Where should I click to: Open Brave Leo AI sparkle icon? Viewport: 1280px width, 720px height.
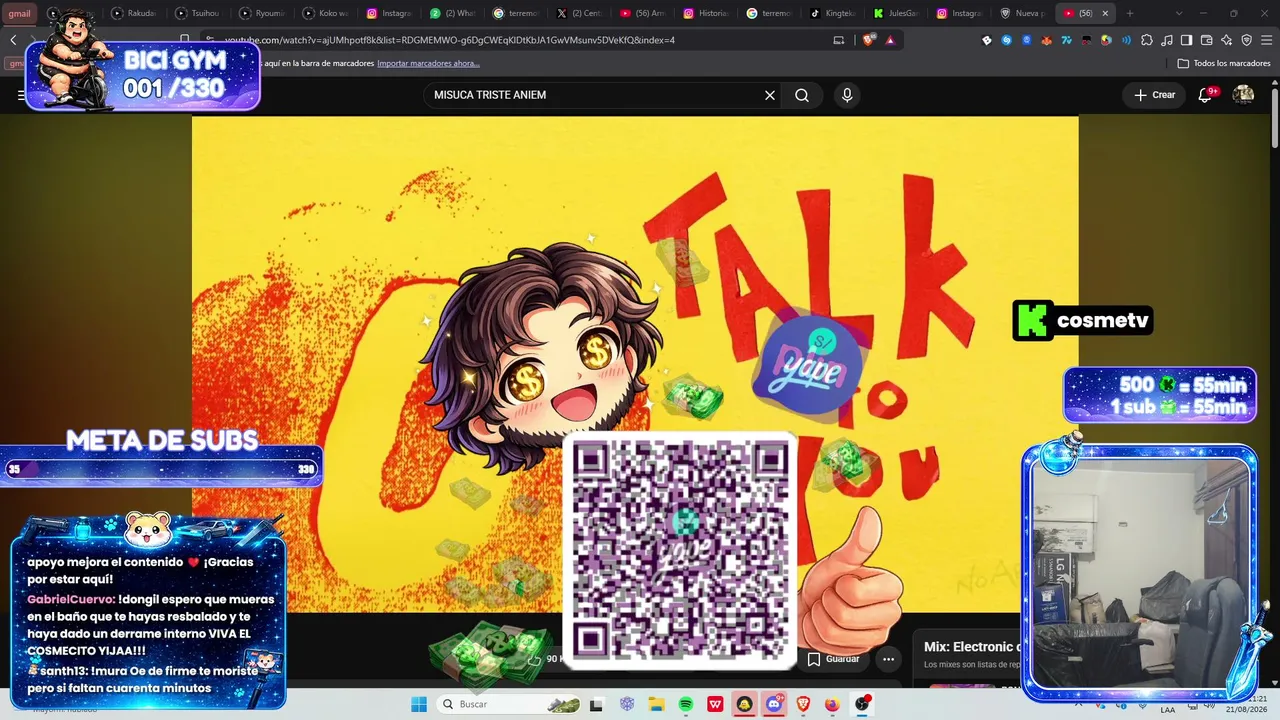tap(1226, 40)
